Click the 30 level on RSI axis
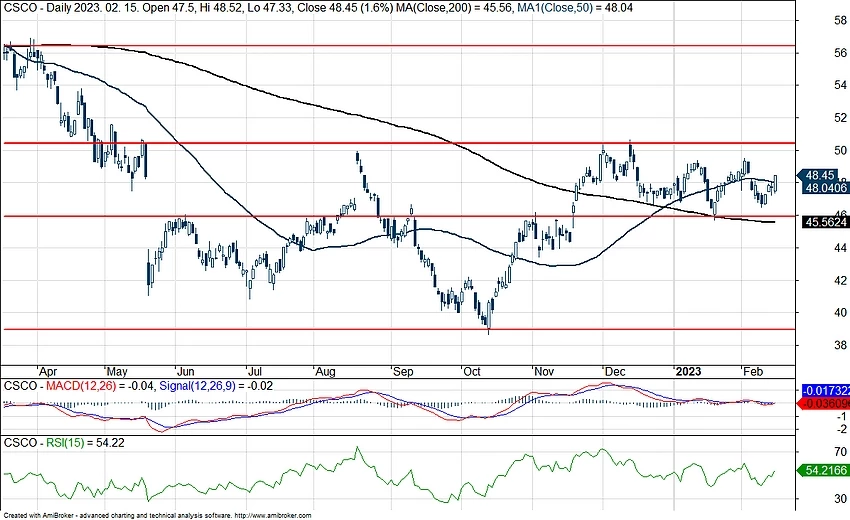 (x=840, y=499)
